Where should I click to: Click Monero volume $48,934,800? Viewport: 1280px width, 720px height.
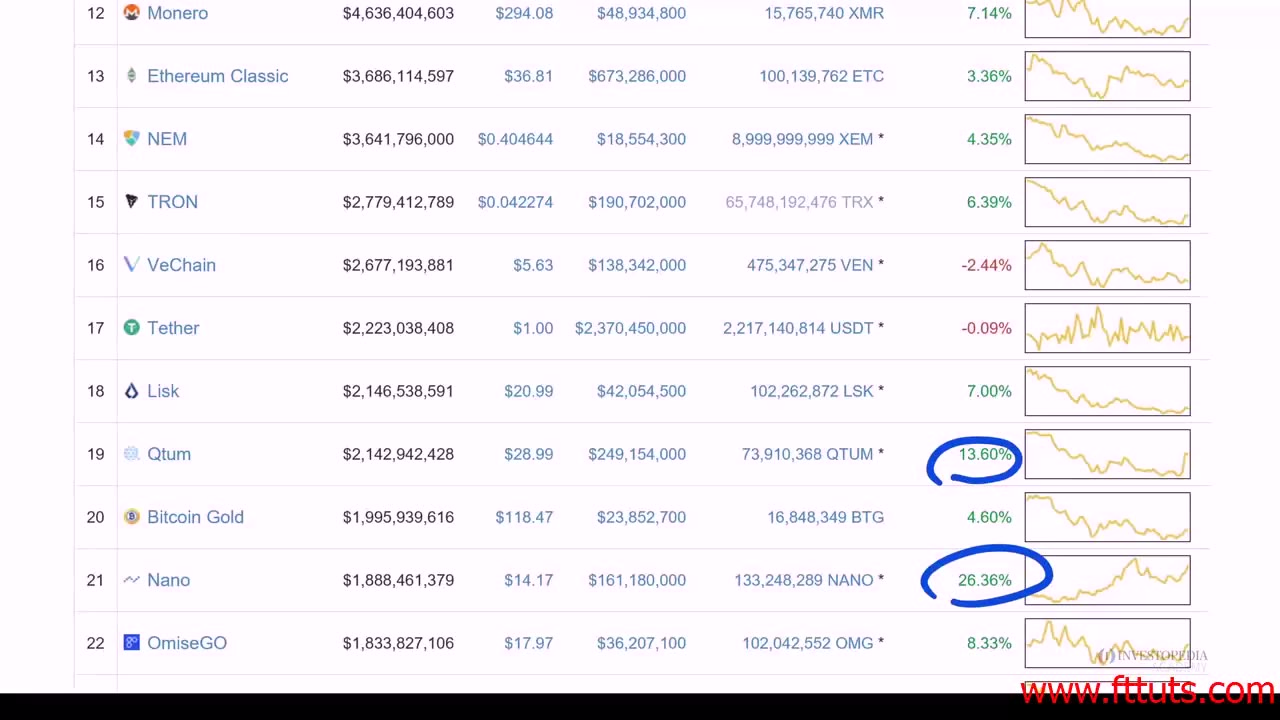[x=641, y=13]
